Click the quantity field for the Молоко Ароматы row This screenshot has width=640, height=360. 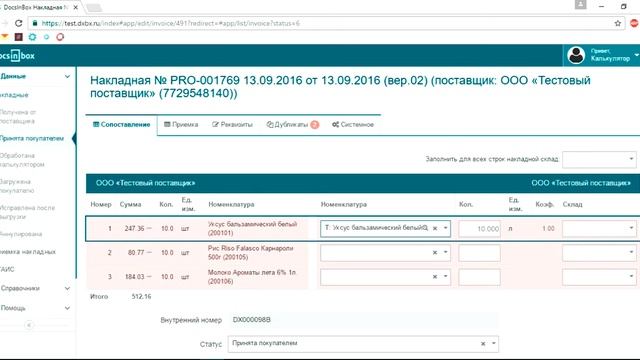click(x=479, y=277)
